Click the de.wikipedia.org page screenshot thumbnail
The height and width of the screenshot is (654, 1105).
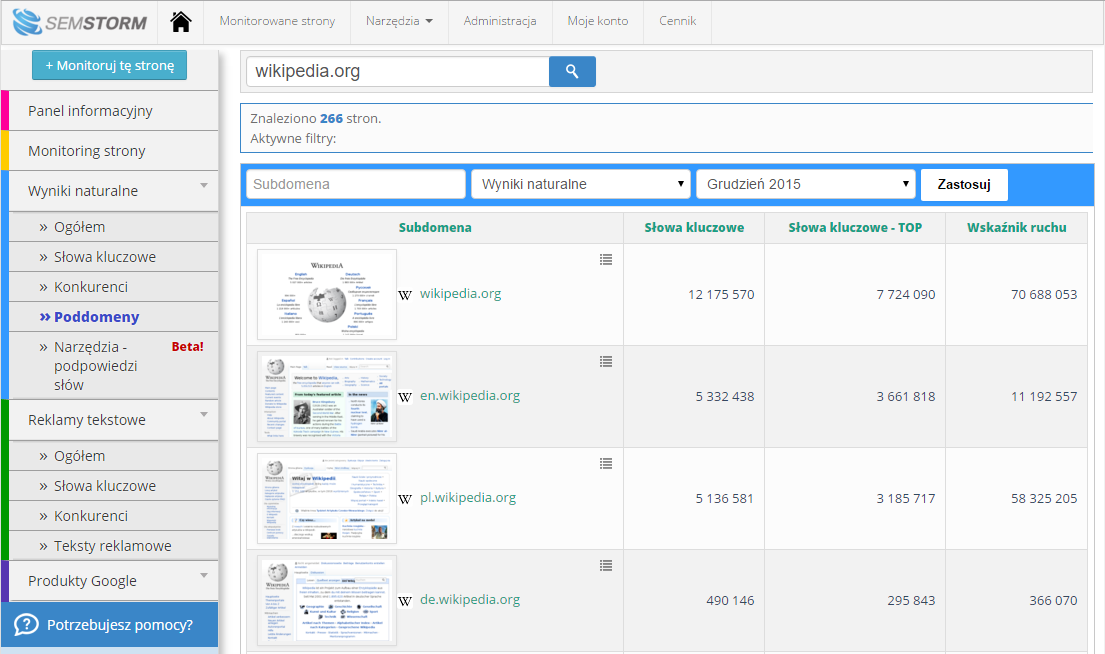pos(327,600)
